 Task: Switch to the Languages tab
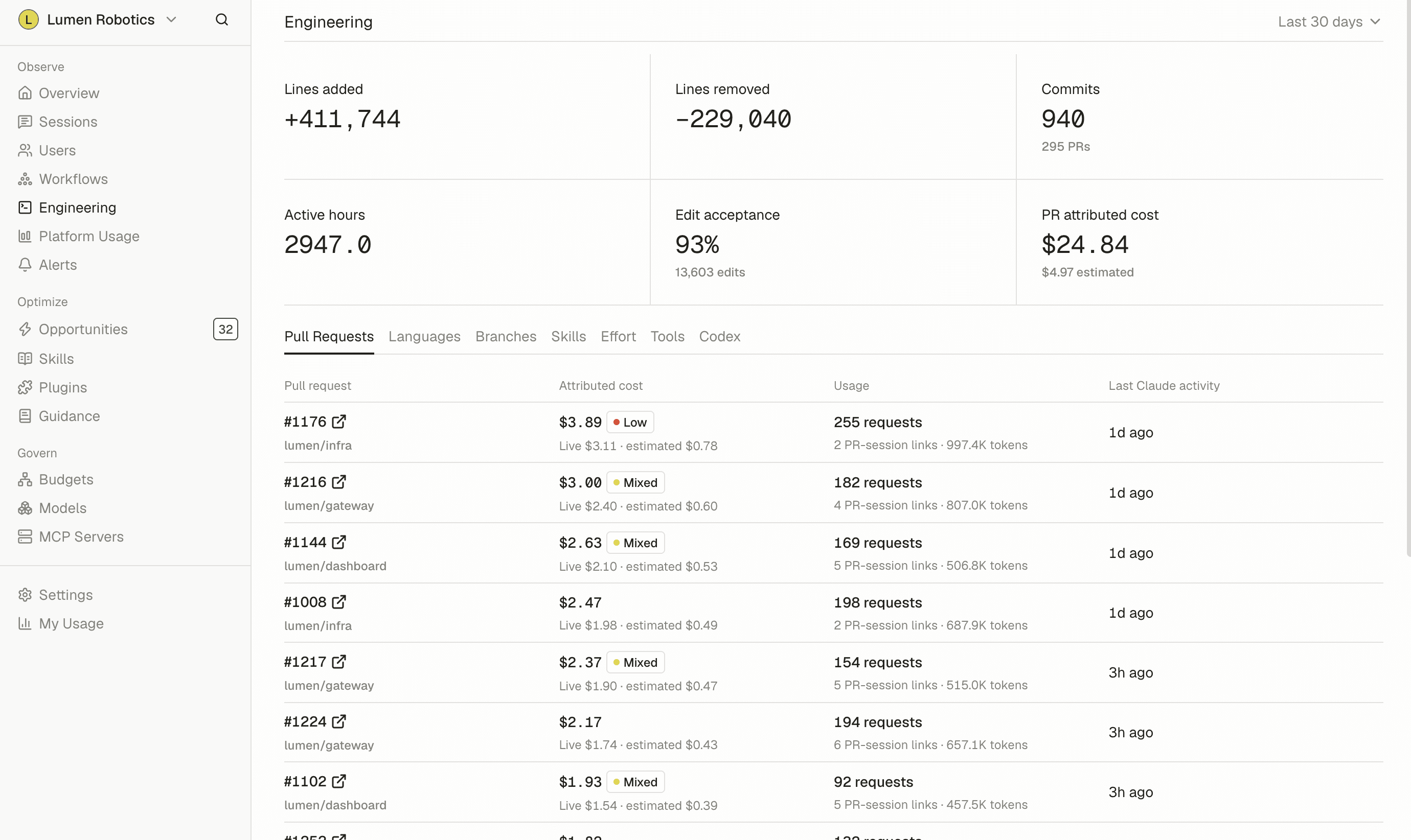coord(425,336)
